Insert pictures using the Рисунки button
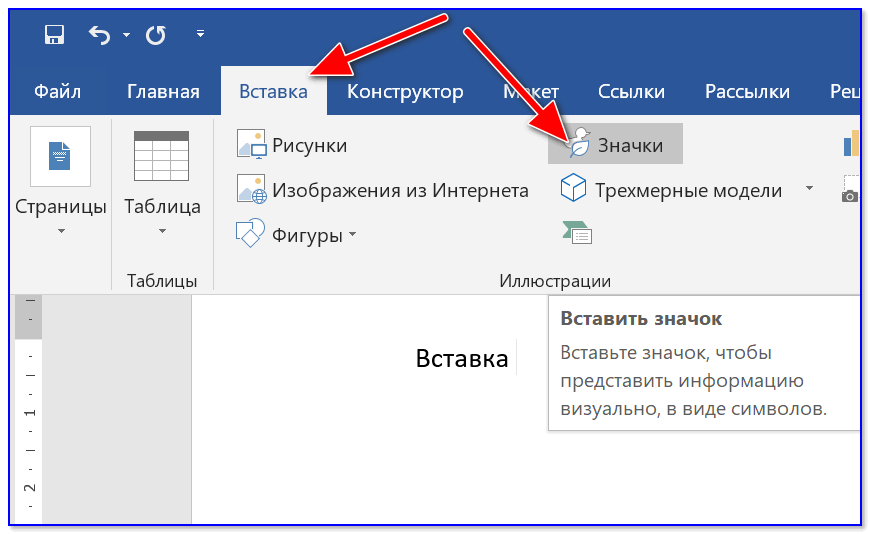This screenshot has width=870, height=534. 292,145
